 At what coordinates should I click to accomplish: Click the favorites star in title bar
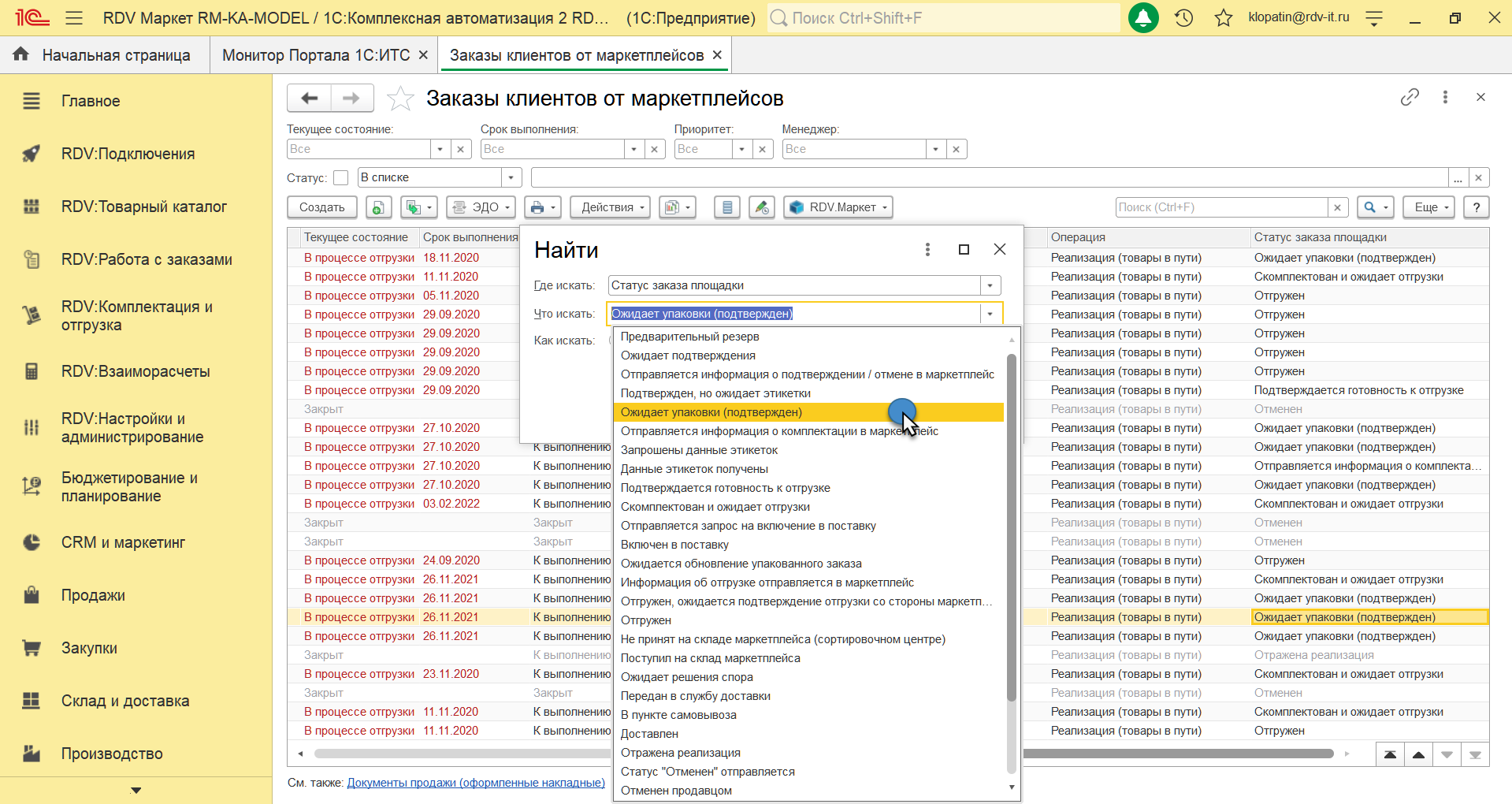(1223, 18)
